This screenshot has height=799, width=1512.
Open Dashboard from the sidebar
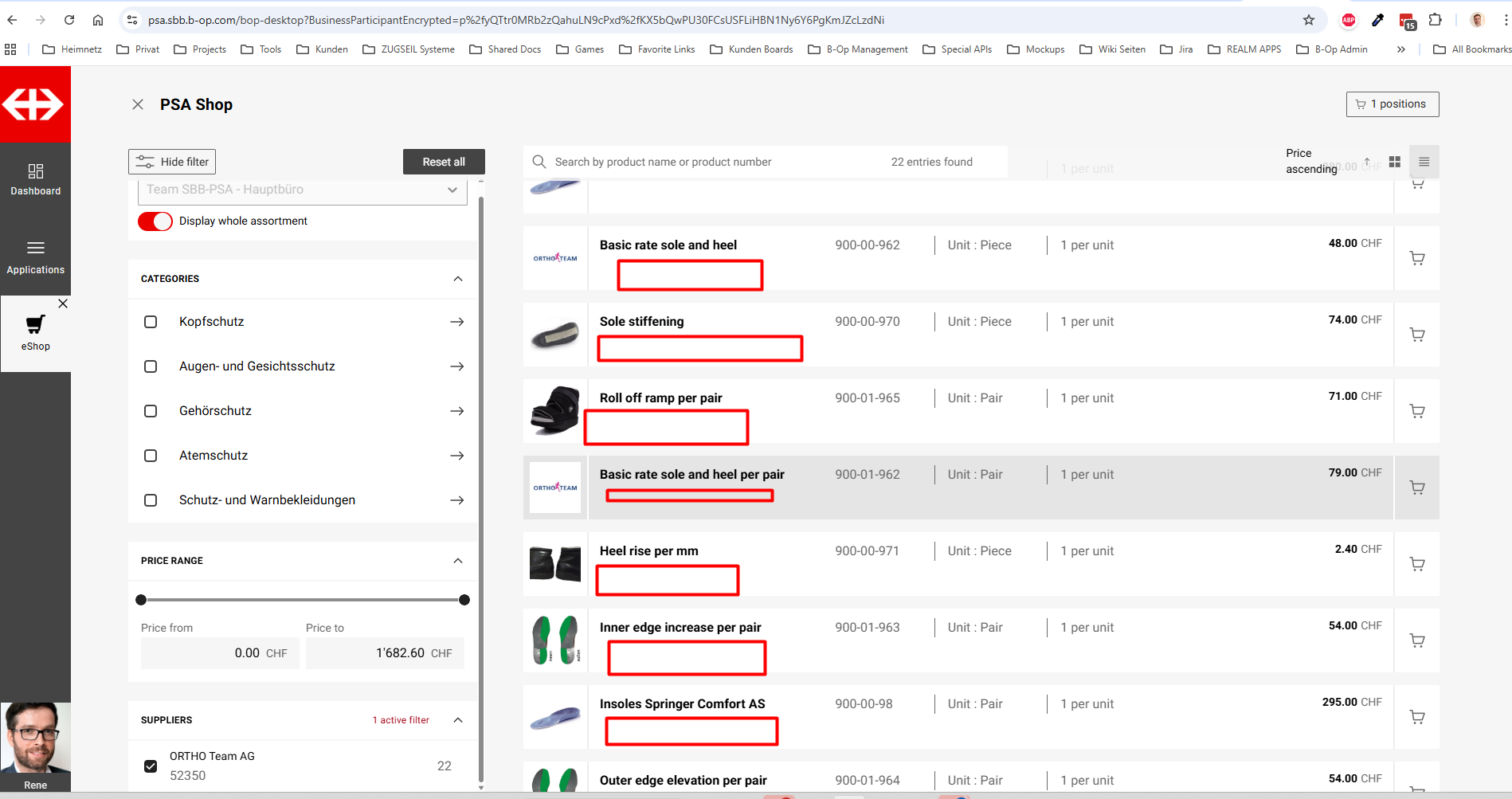click(x=35, y=179)
